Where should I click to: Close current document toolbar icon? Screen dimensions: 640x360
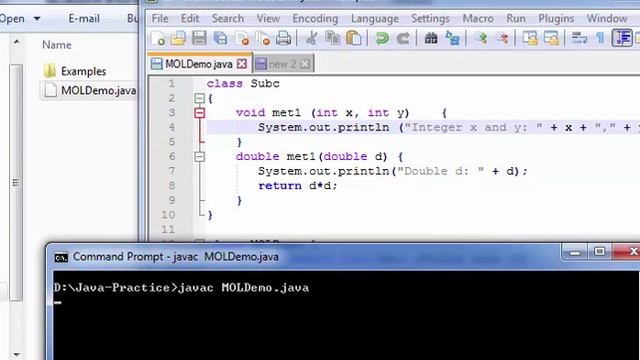click(242, 38)
